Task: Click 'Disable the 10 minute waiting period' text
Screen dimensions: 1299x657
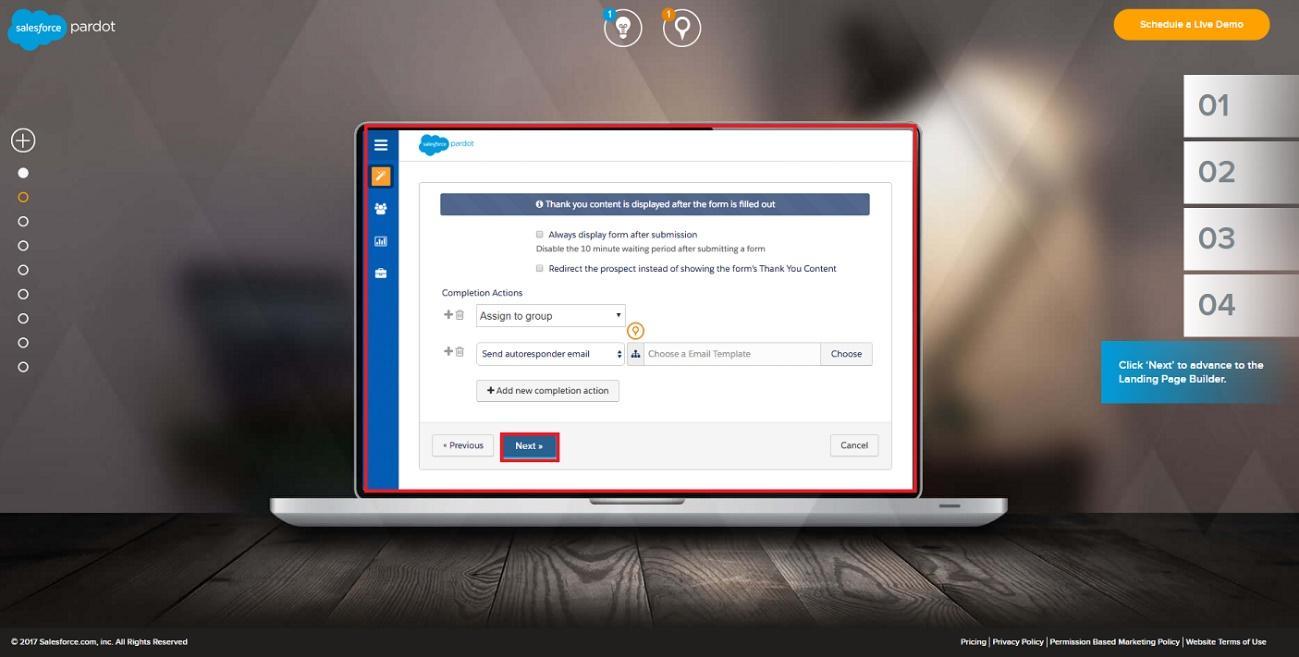Action: pos(650,249)
